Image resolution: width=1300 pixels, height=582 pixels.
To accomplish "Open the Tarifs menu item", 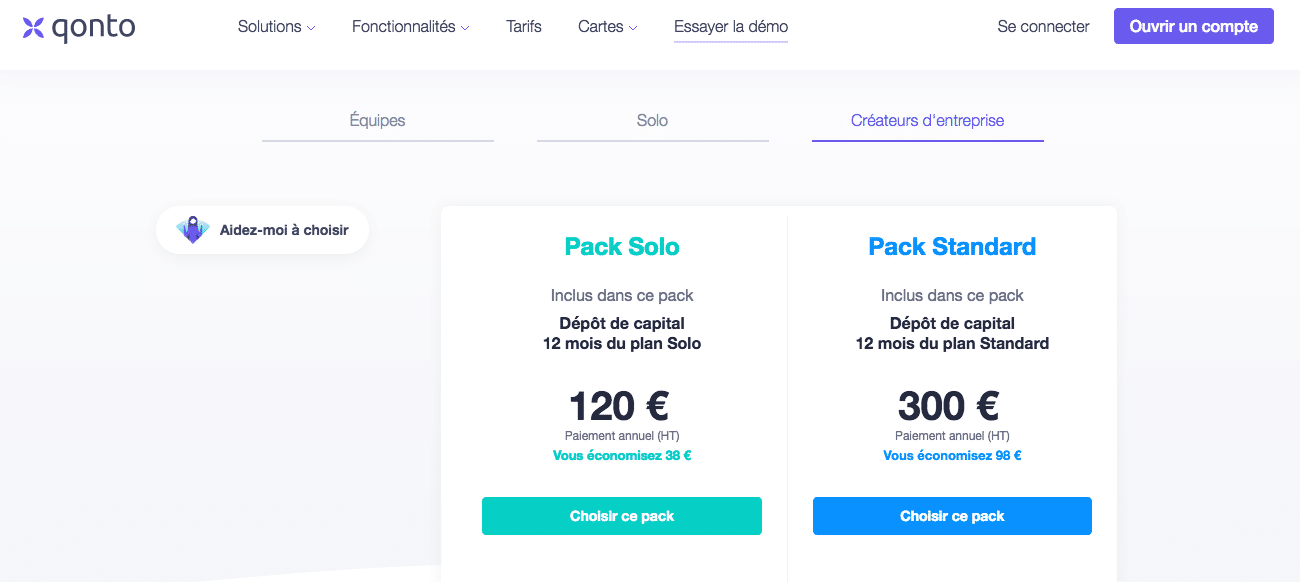I will [x=524, y=27].
